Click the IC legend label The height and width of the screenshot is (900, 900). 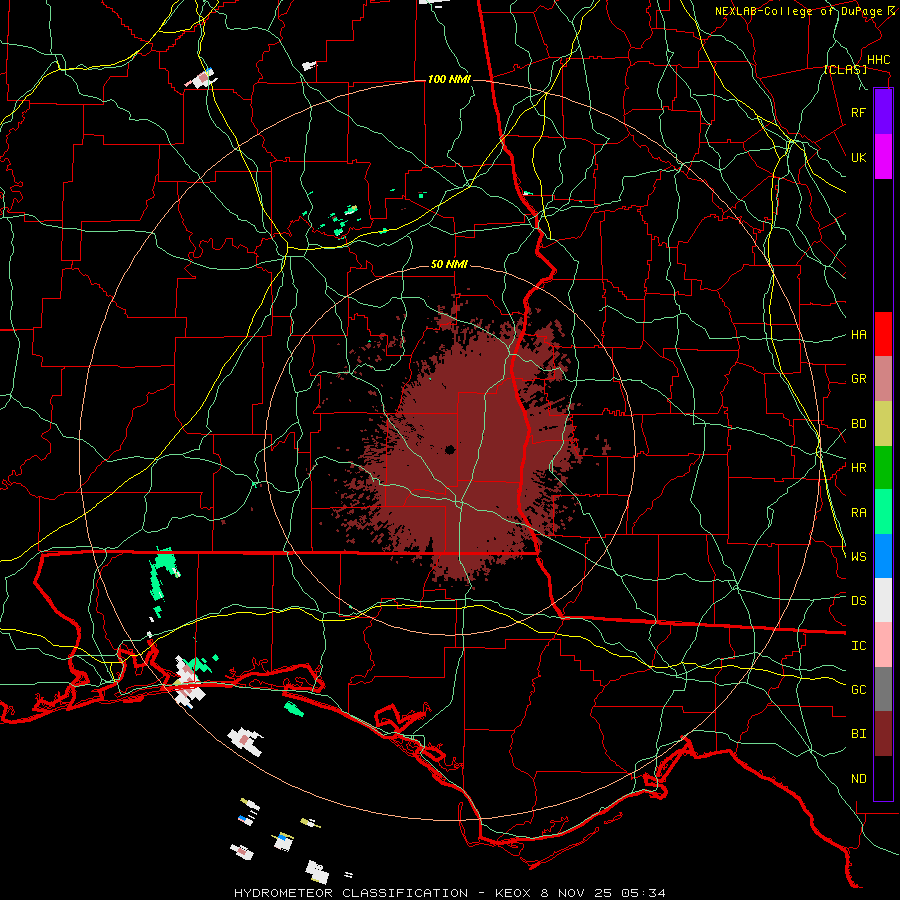(859, 646)
